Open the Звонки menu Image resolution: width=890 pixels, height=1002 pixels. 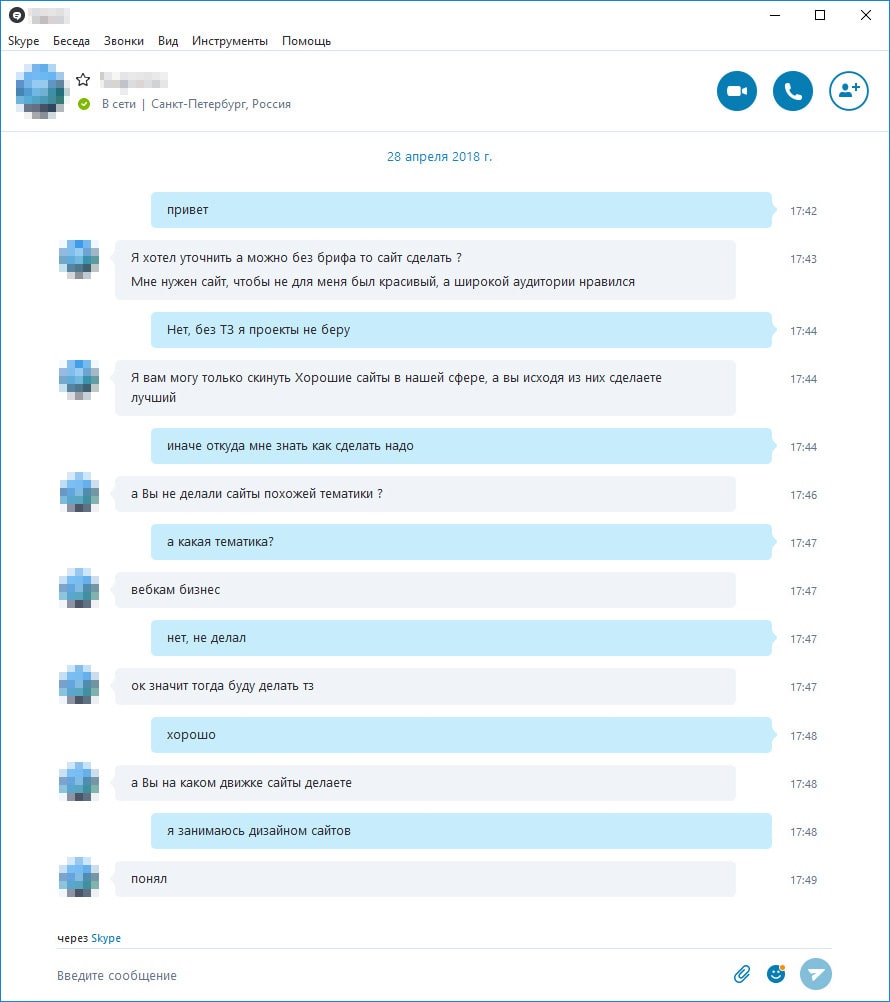click(x=124, y=41)
